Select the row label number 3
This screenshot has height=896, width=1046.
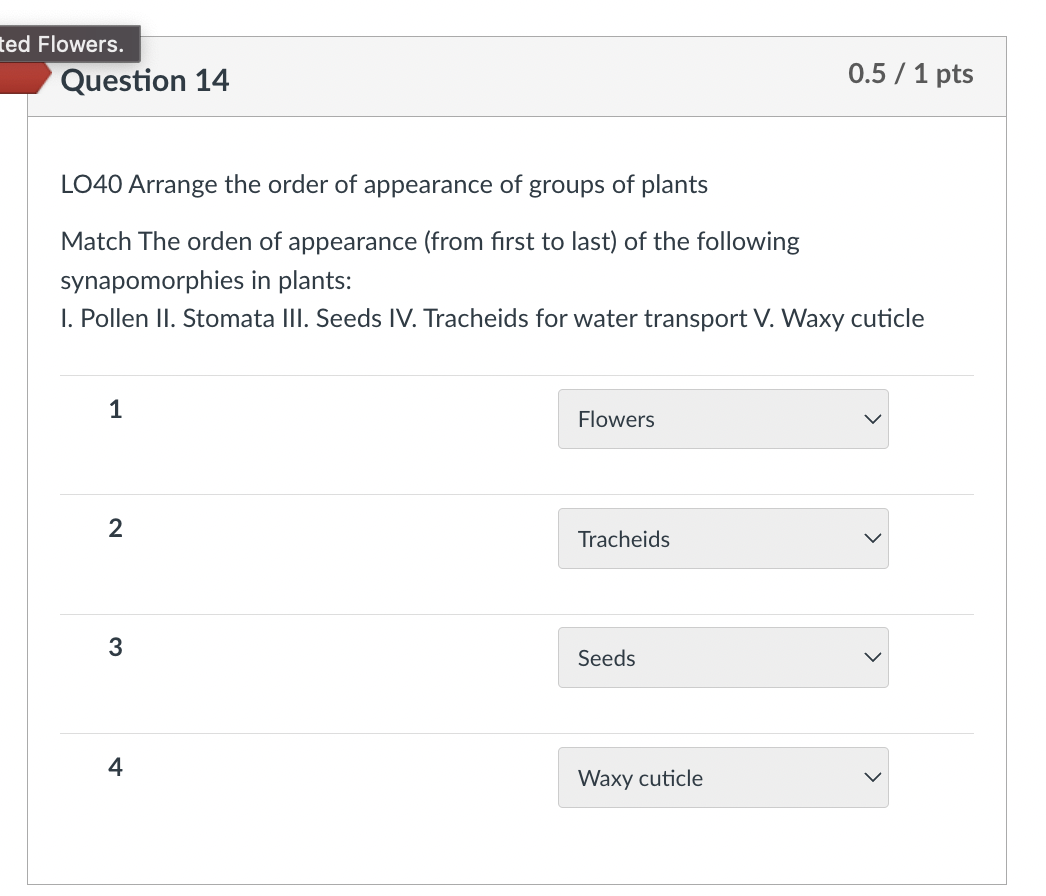point(115,648)
